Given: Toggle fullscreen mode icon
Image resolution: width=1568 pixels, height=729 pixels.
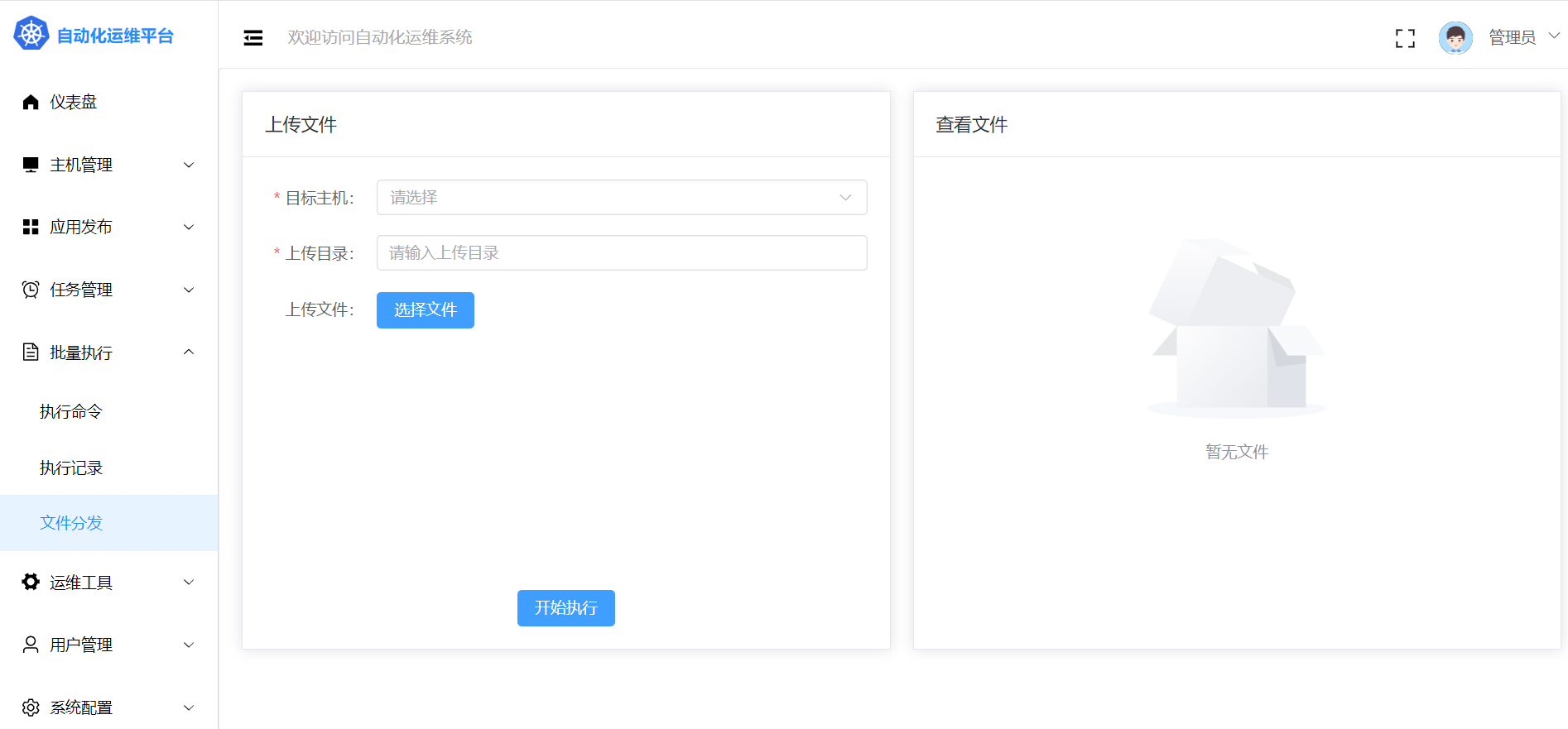Looking at the screenshot, I should (x=1405, y=38).
